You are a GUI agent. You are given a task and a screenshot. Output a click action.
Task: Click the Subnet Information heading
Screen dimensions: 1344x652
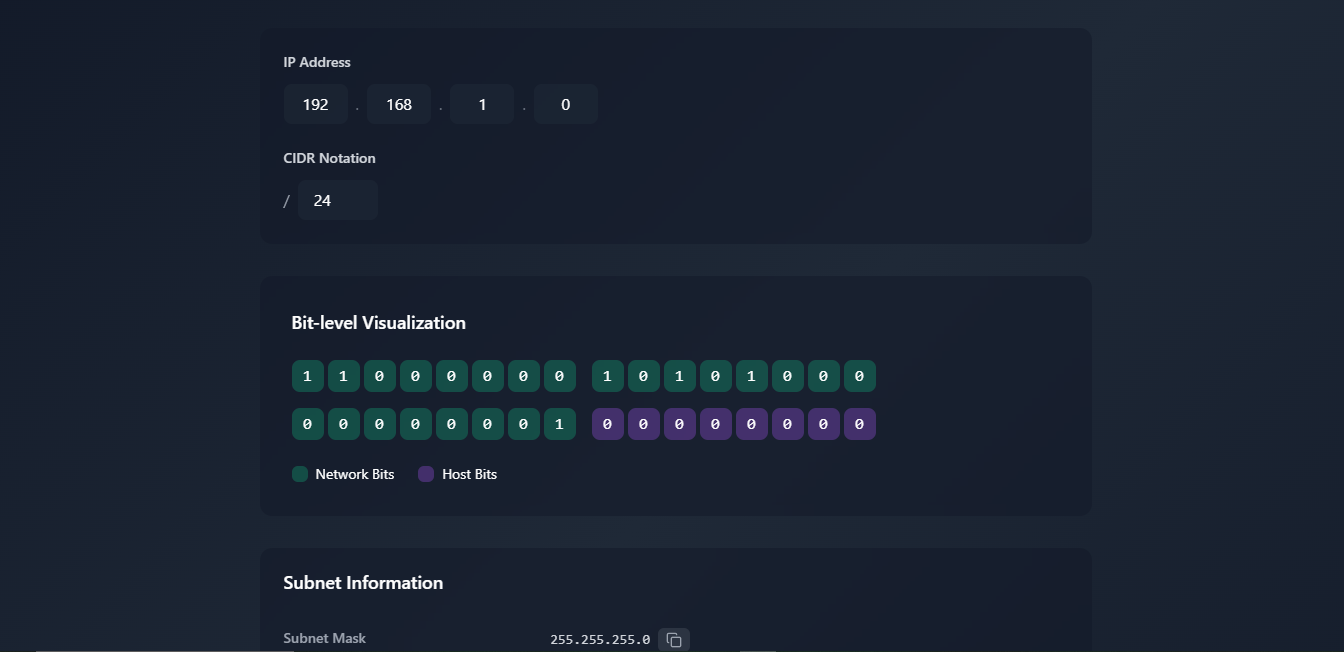coord(363,583)
